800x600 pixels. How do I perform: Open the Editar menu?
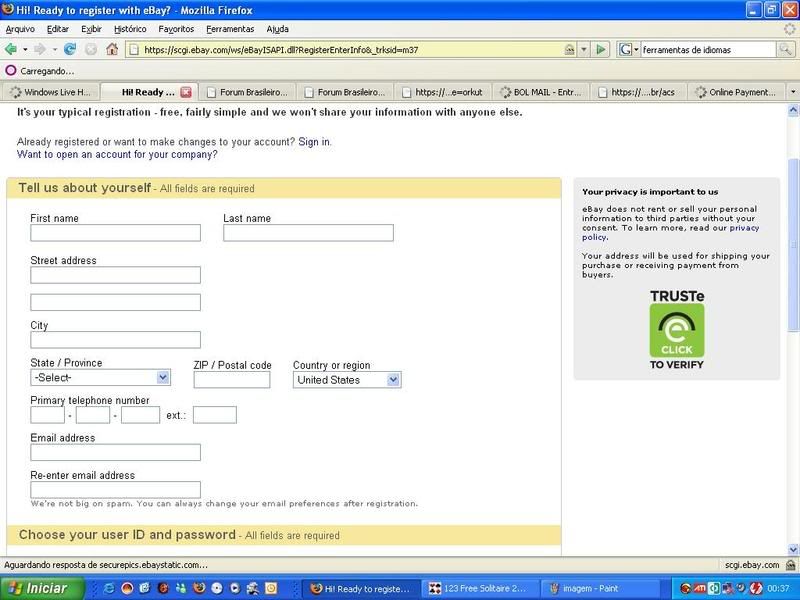coord(58,29)
